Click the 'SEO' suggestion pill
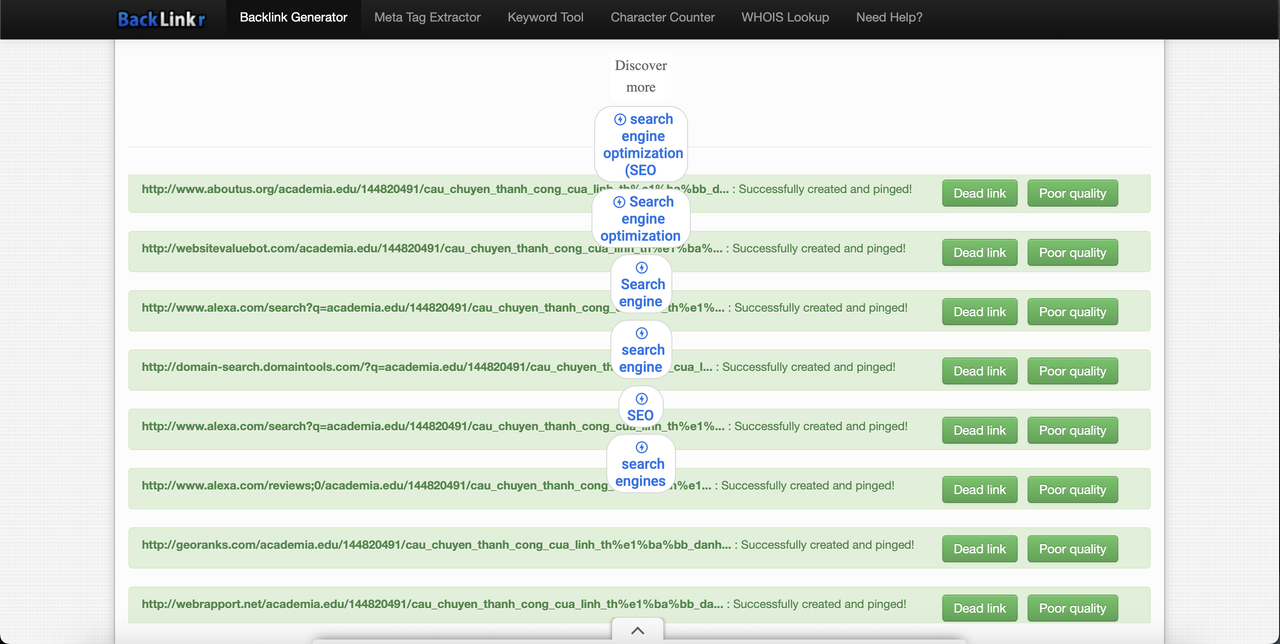The image size is (1280, 644). [x=641, y=407]
